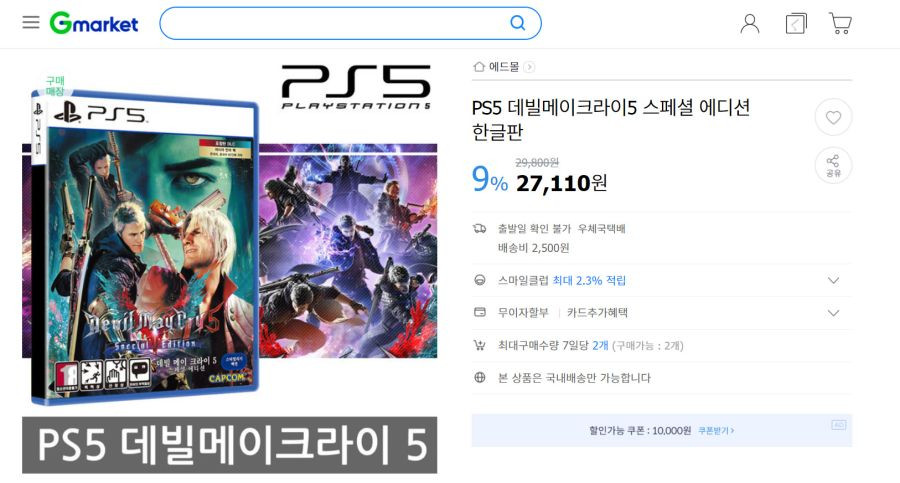Open the 카드추가혜택 link
Screen dimensions: 900x483
pyautogui.click(x=597, y=312)
